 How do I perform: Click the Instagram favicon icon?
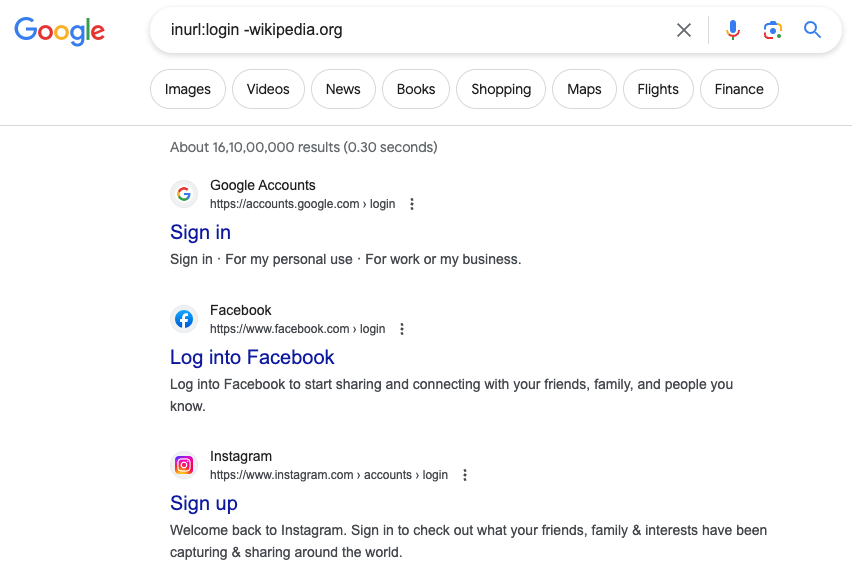[183, 465]
